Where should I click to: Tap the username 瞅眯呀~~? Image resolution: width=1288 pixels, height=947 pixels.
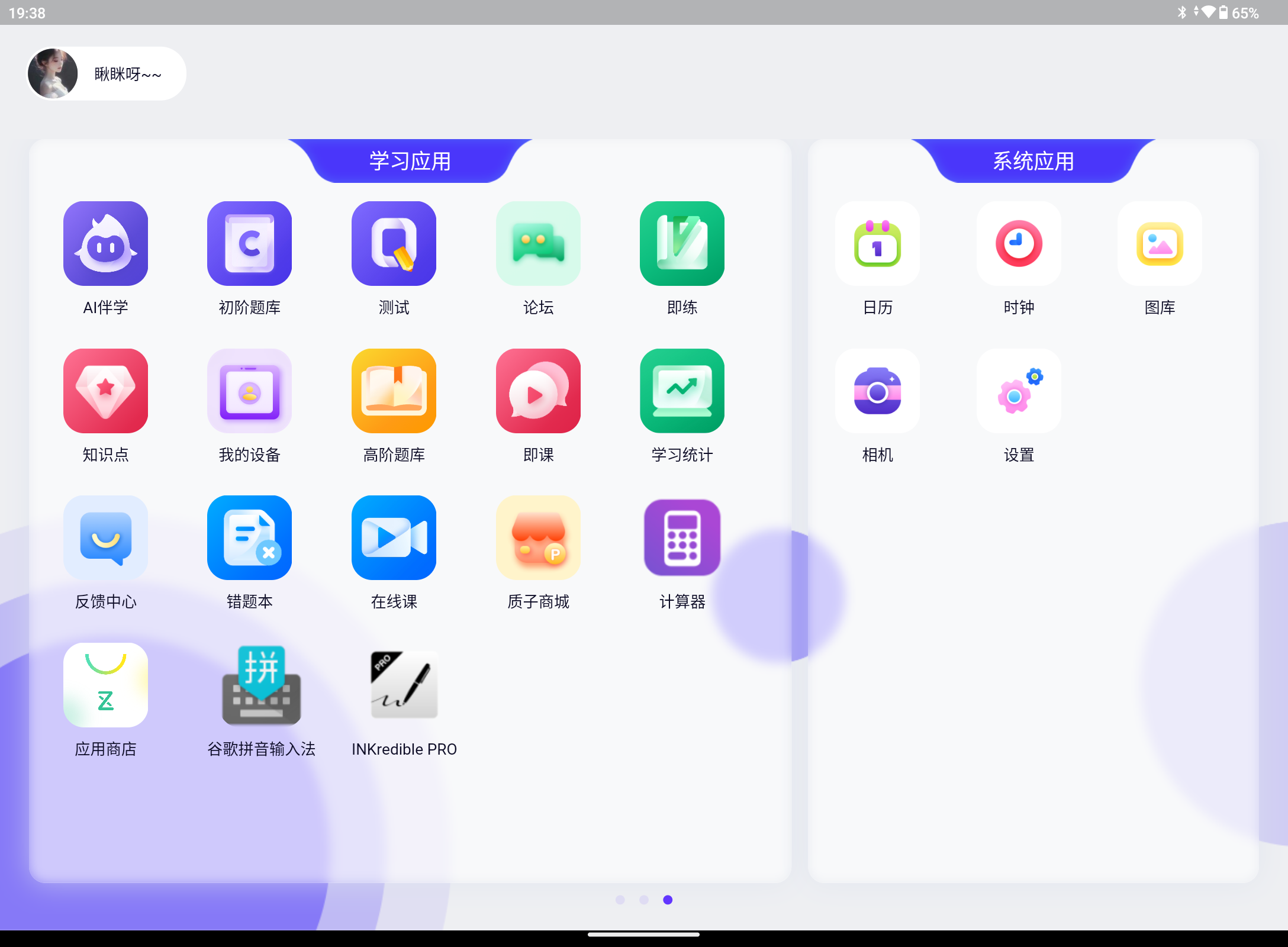pos(128,74)
